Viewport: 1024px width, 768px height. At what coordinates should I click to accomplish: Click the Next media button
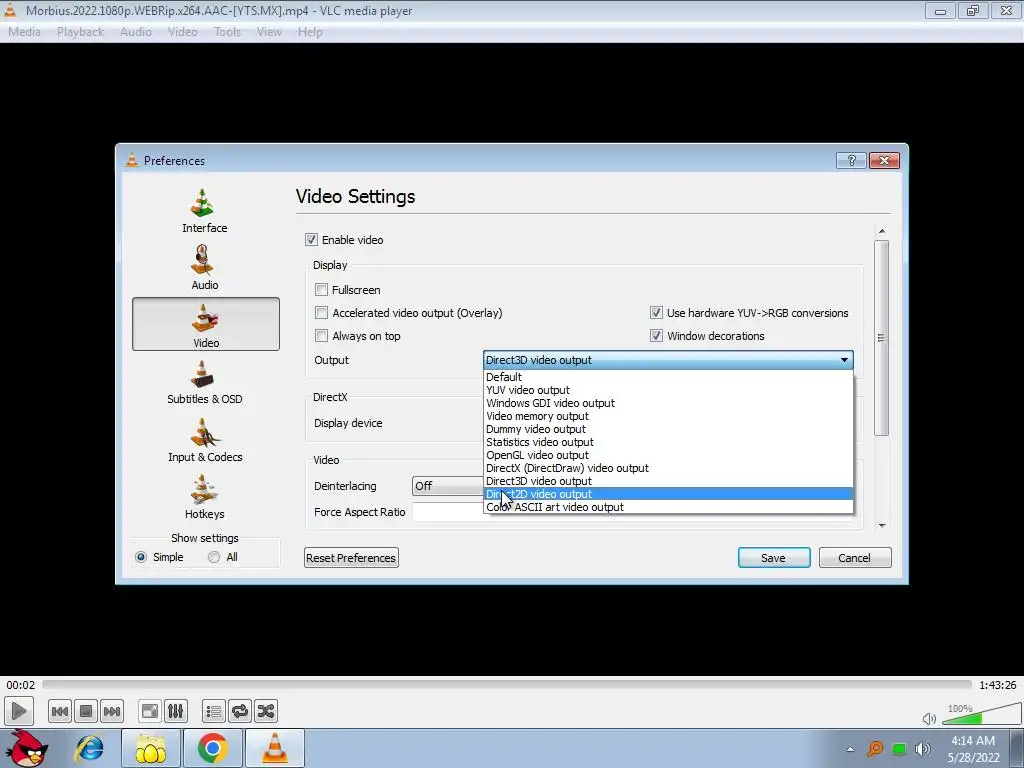112,711
